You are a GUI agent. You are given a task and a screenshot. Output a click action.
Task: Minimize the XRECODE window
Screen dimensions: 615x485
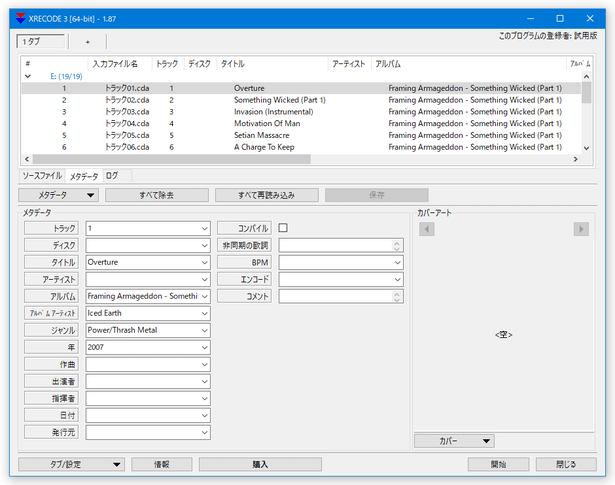(530, 18)
